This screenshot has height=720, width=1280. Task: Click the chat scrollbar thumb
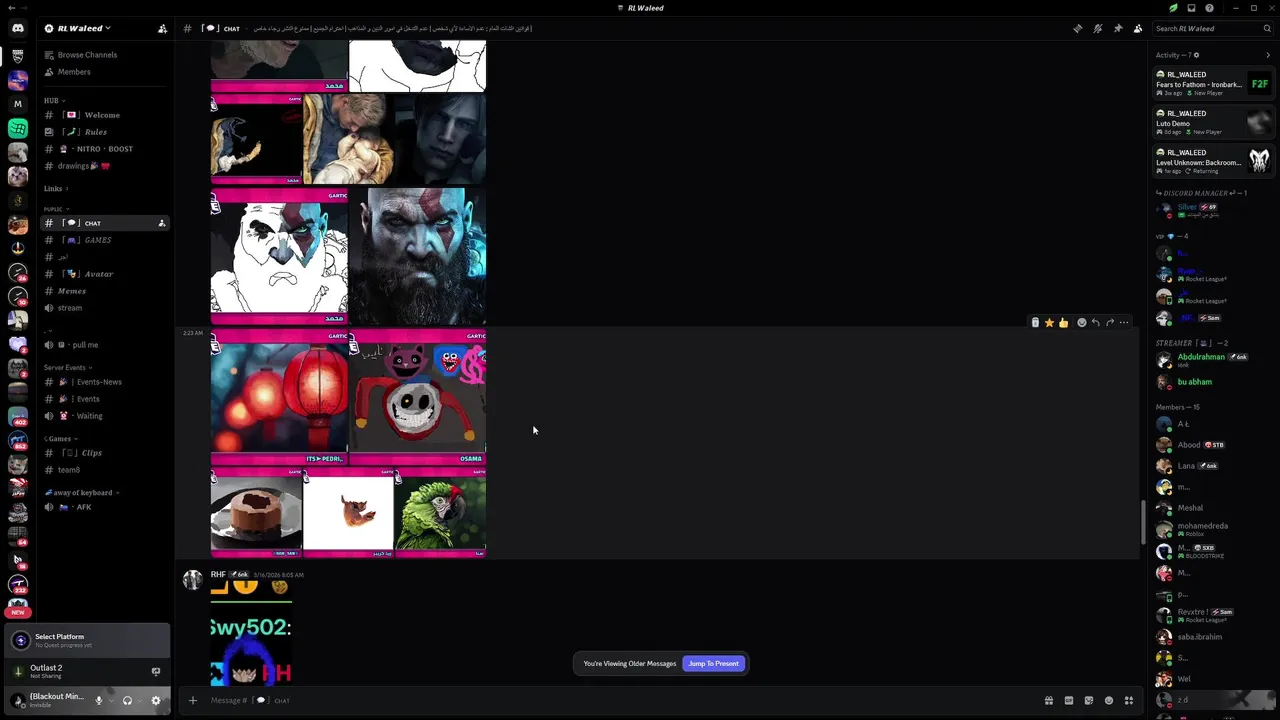tap(1144, 522)
